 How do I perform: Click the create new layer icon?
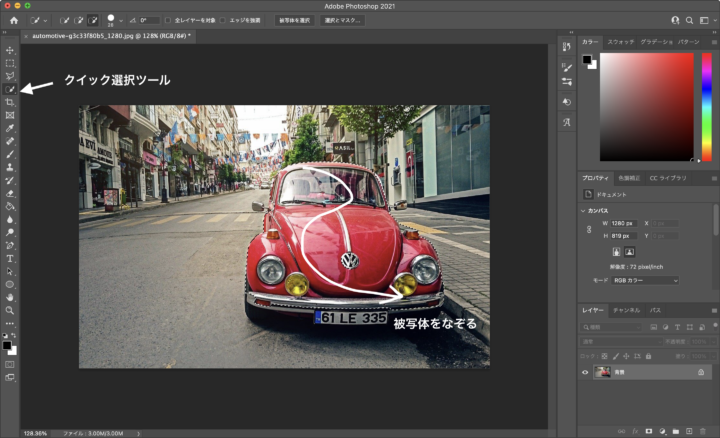tap(689, 431)
